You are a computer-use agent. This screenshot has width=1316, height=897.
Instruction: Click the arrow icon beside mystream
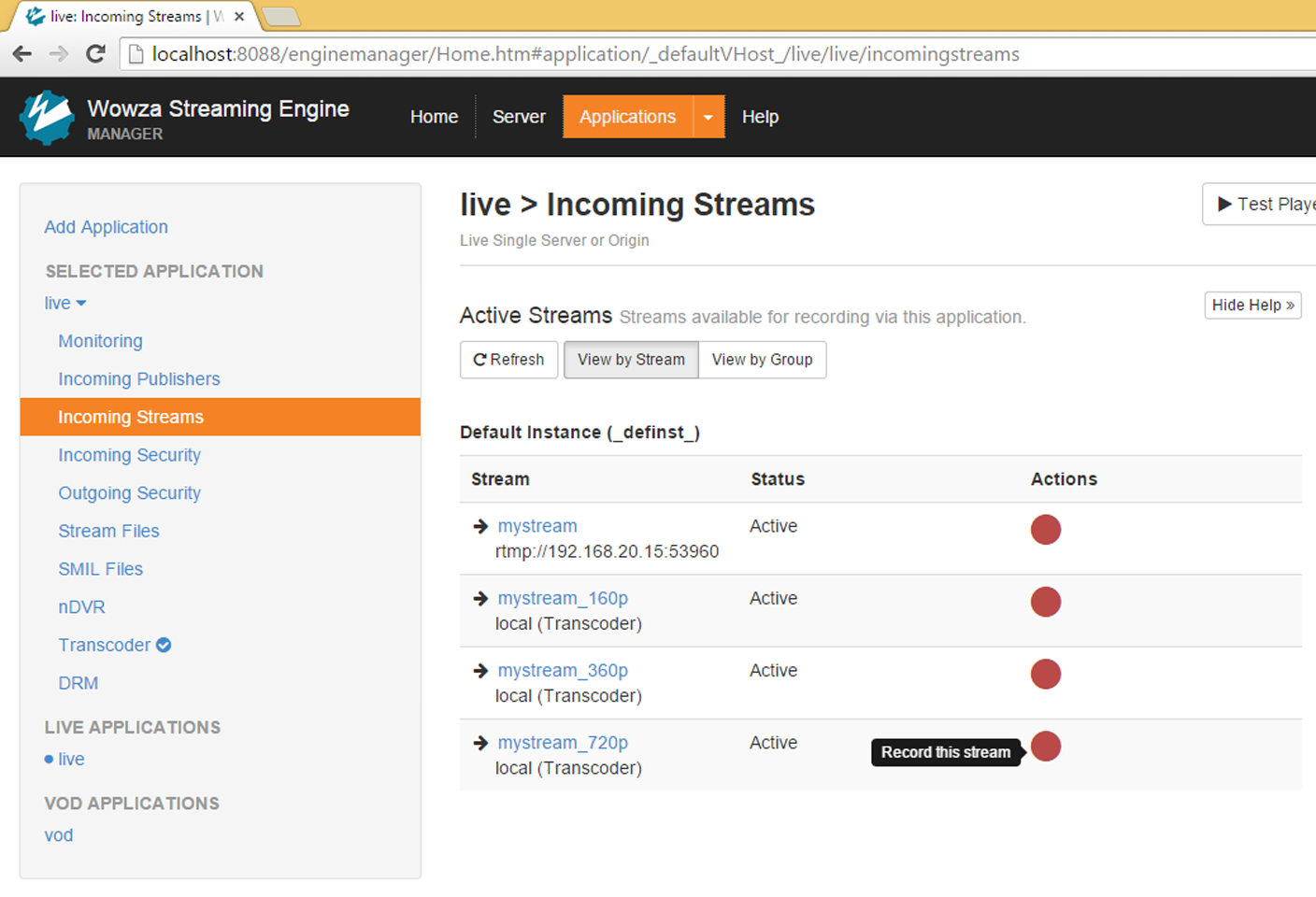tap(480, 527)
